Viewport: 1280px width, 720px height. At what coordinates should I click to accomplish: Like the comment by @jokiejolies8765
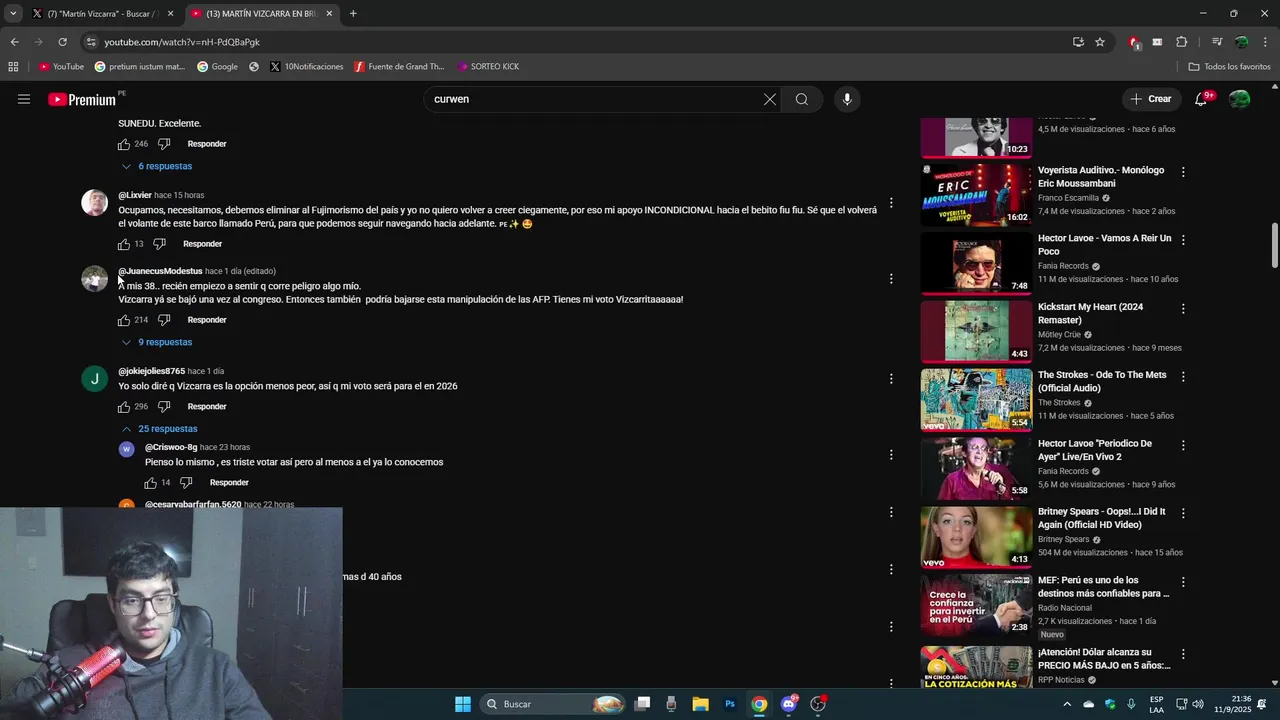(124, 407)
